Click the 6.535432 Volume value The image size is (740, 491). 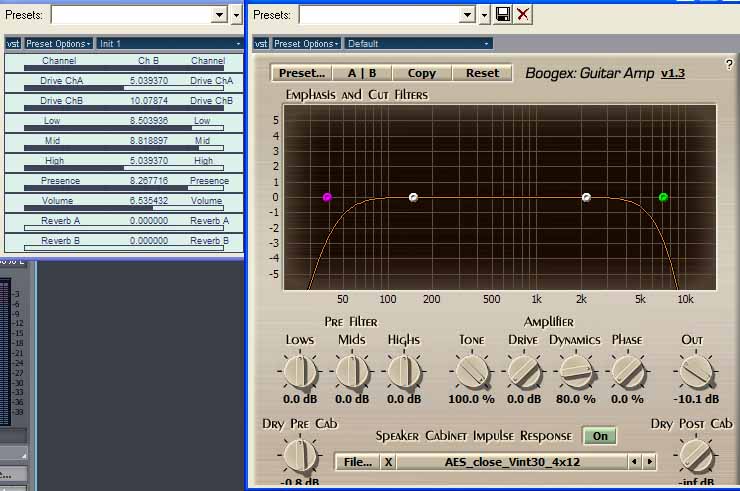coord(149,201)
